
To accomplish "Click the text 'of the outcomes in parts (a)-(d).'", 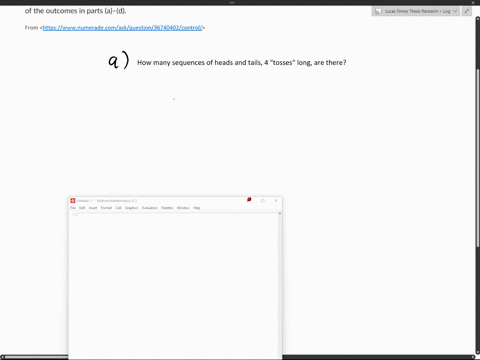I will [x=75, y=11].
